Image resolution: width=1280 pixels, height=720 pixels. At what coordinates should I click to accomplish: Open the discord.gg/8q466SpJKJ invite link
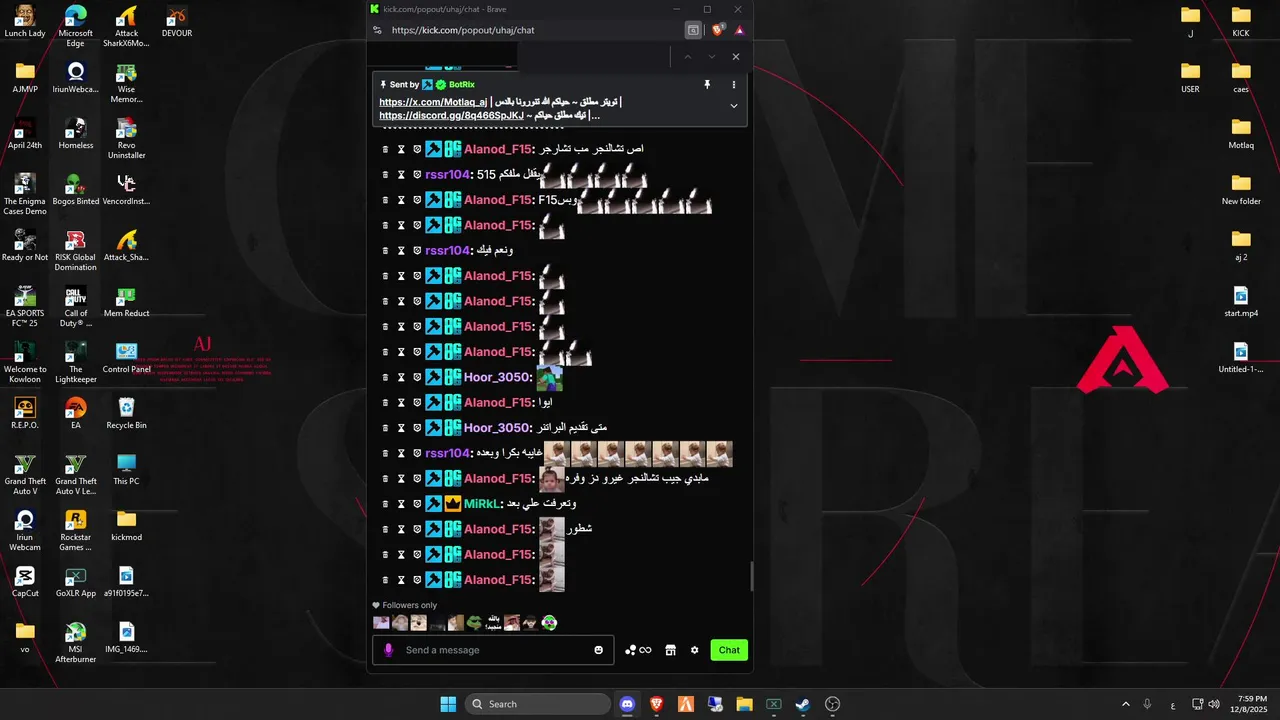[x=451, y=115]
